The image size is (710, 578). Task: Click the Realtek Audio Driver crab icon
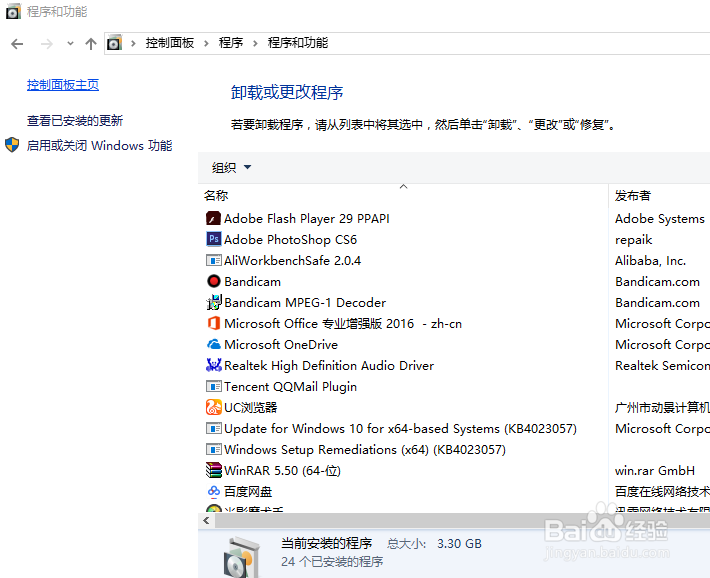click(213, 365)
